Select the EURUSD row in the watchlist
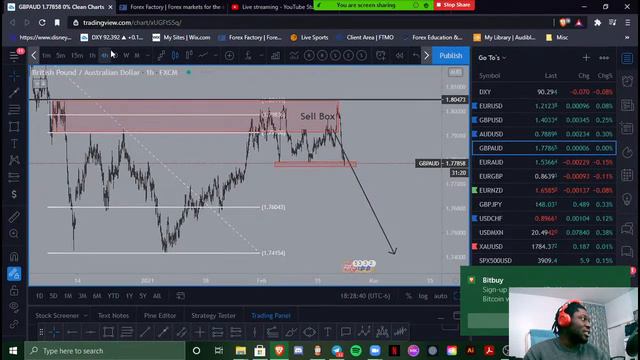 point(544,106)
